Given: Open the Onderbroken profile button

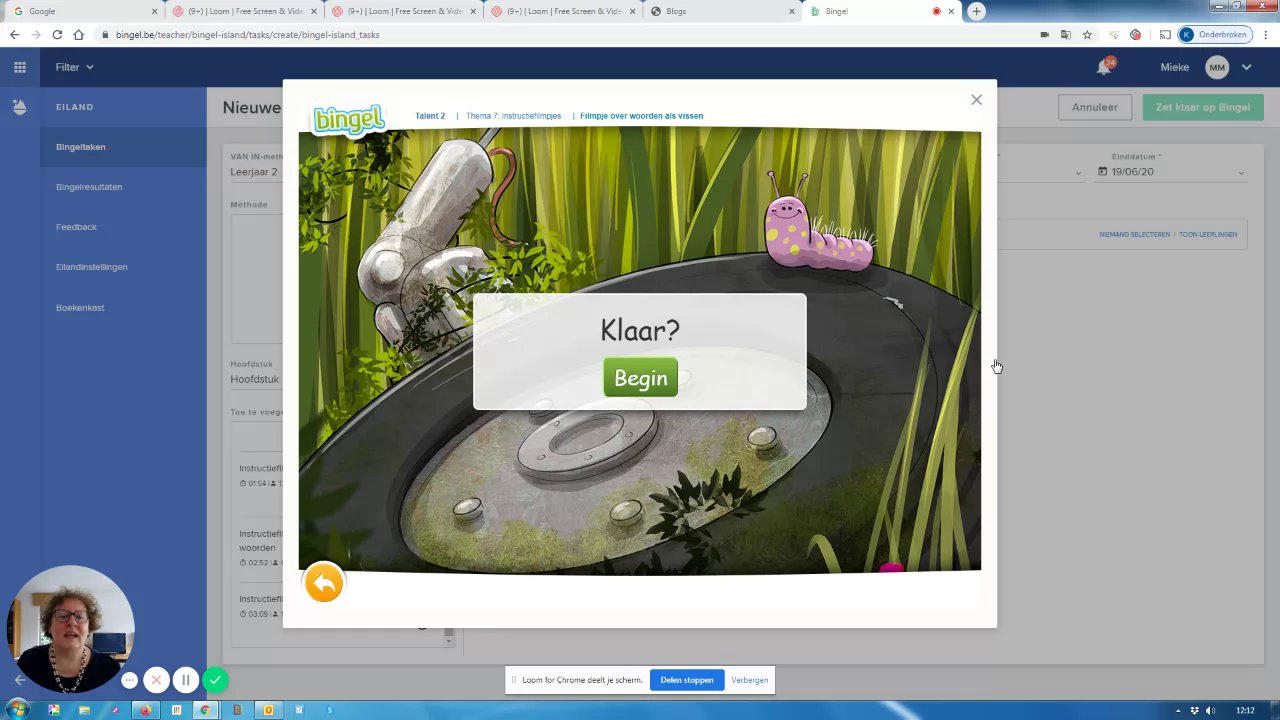Looking at the screenshot, I should [1214, 34].
